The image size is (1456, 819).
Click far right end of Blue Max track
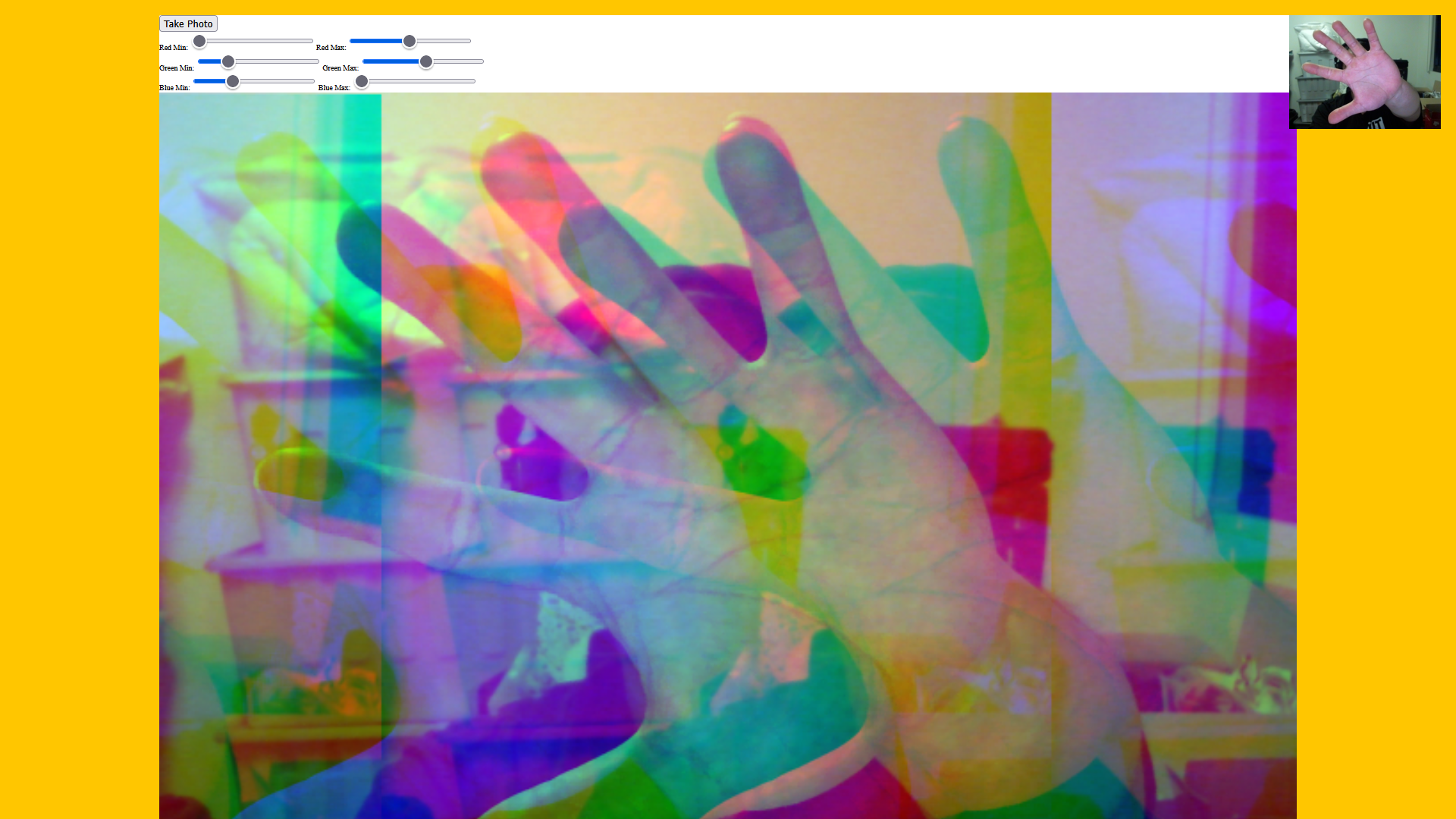472,81
